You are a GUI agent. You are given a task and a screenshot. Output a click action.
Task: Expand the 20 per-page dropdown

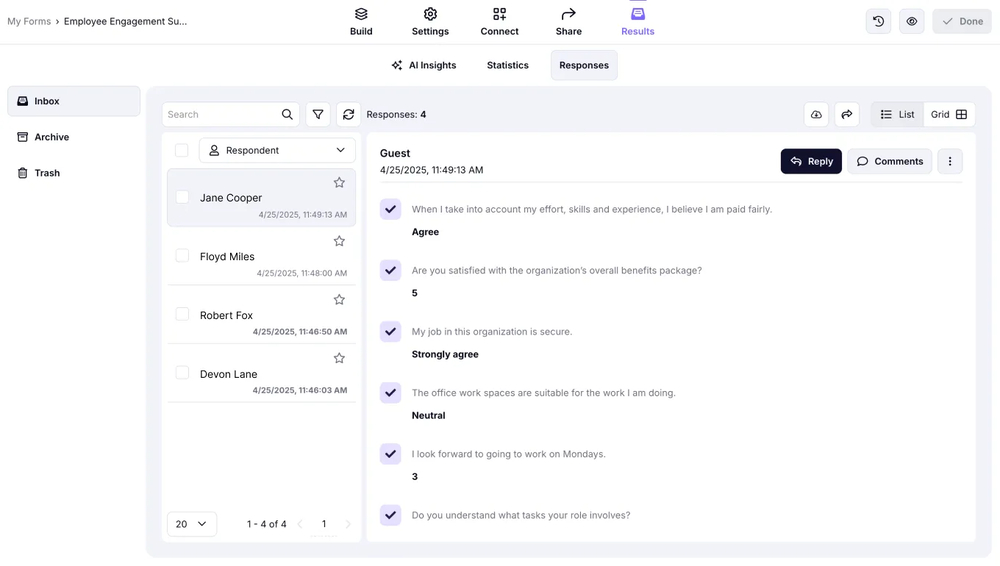pos(191,524)
